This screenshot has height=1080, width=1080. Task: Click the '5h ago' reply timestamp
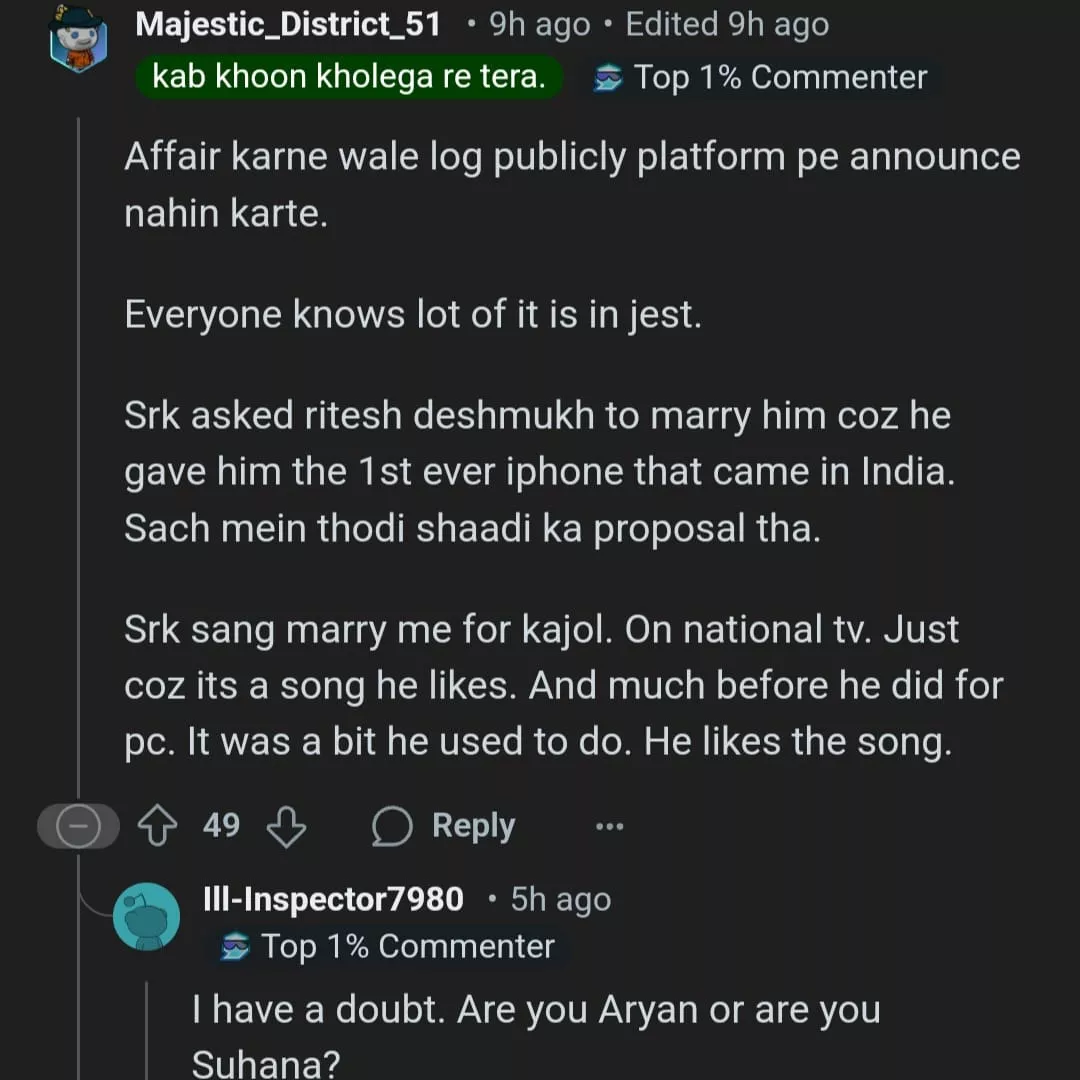point(560,899)
